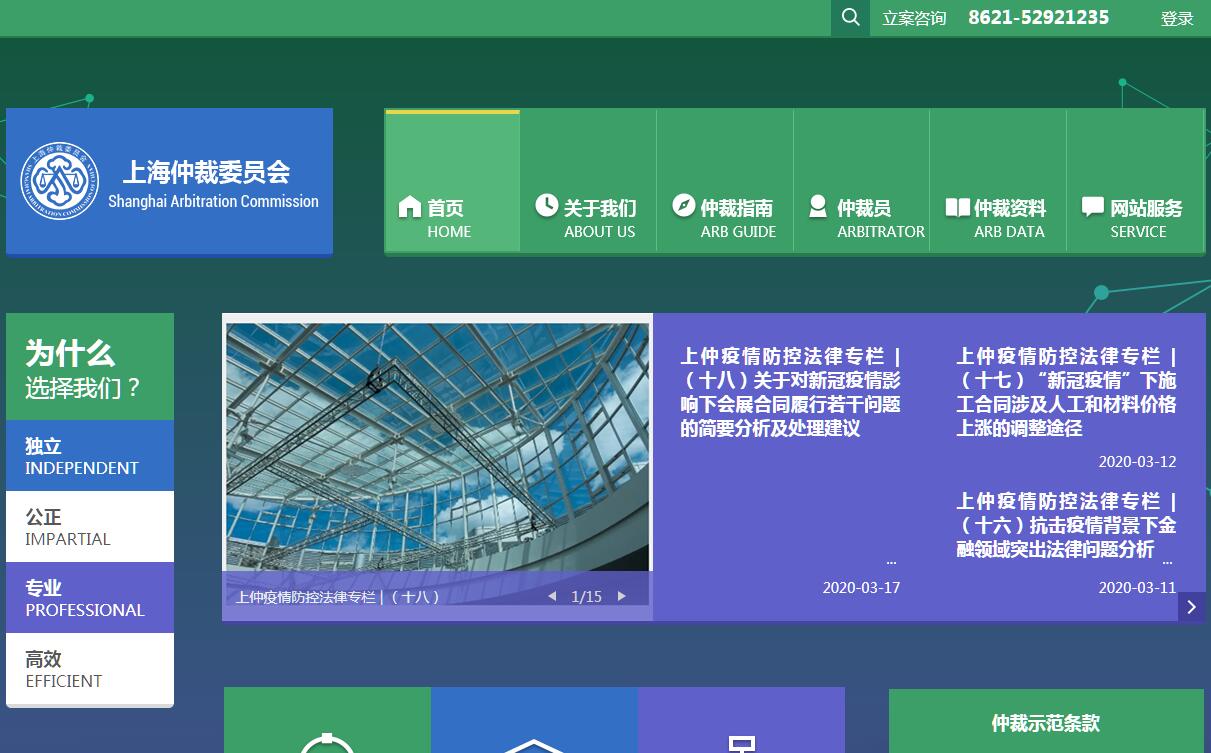The image size is (1211, 753).
Task: Click the slideshow caption 上仲疫情防控法律专栏 (十八)
Action: point(338,597)
